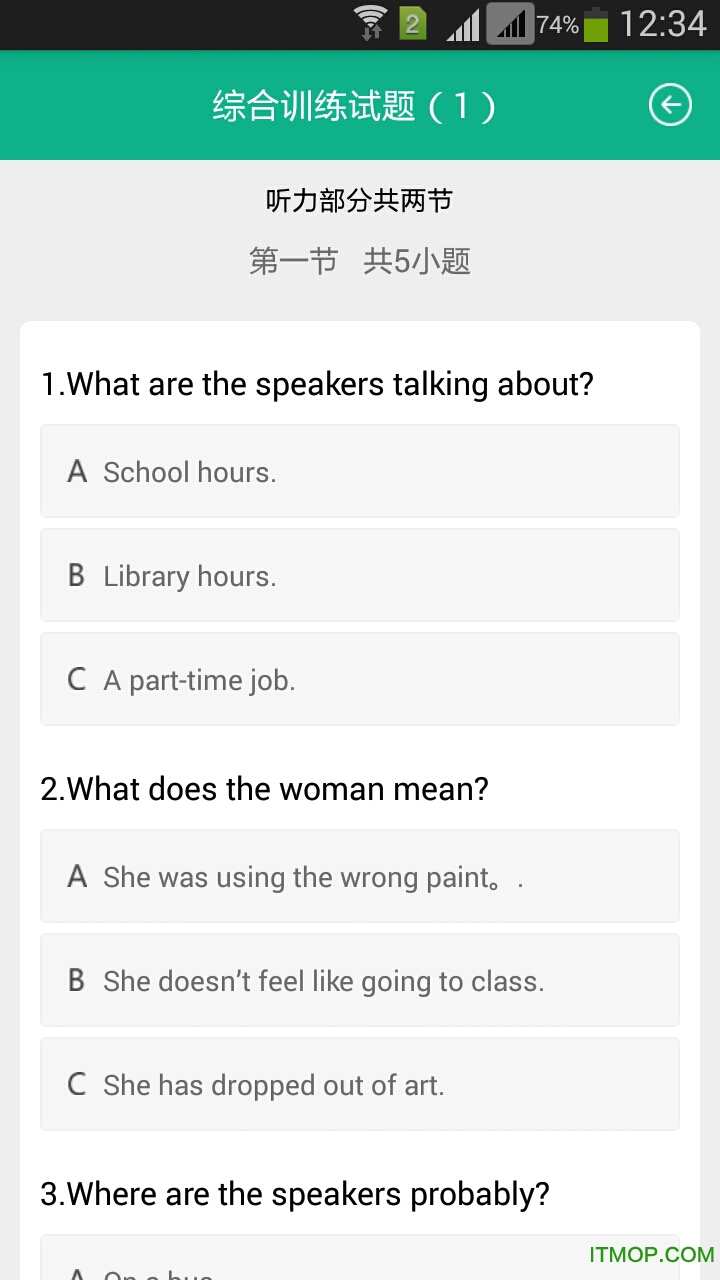Tap the header title 综合训练试题（1）
This screenshot has height=1280, width=720.
pyautogui.click(x=354, y=106)
